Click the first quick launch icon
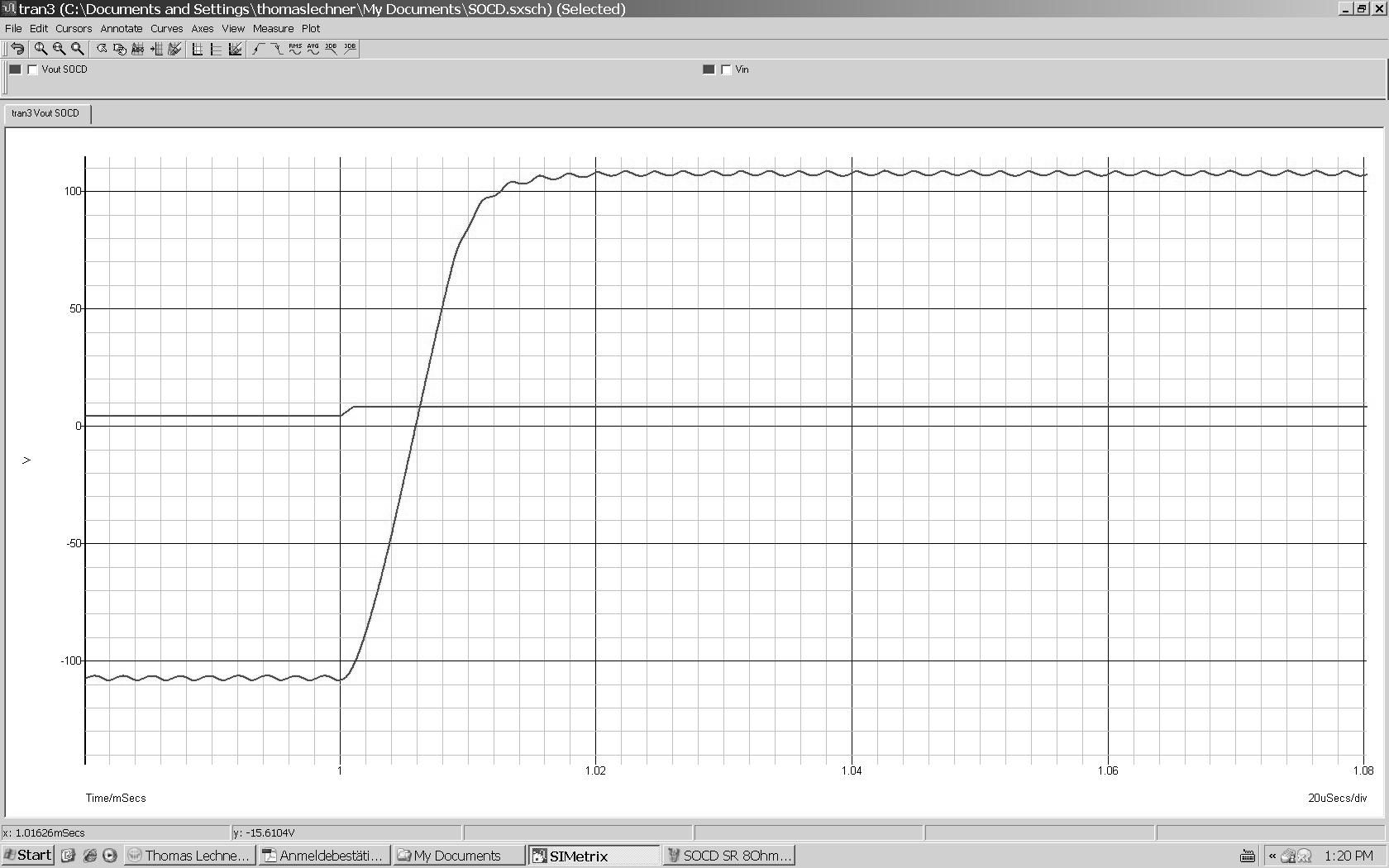Image resolution: width=1389 pixels, height=868 pixels. point(69,856)
